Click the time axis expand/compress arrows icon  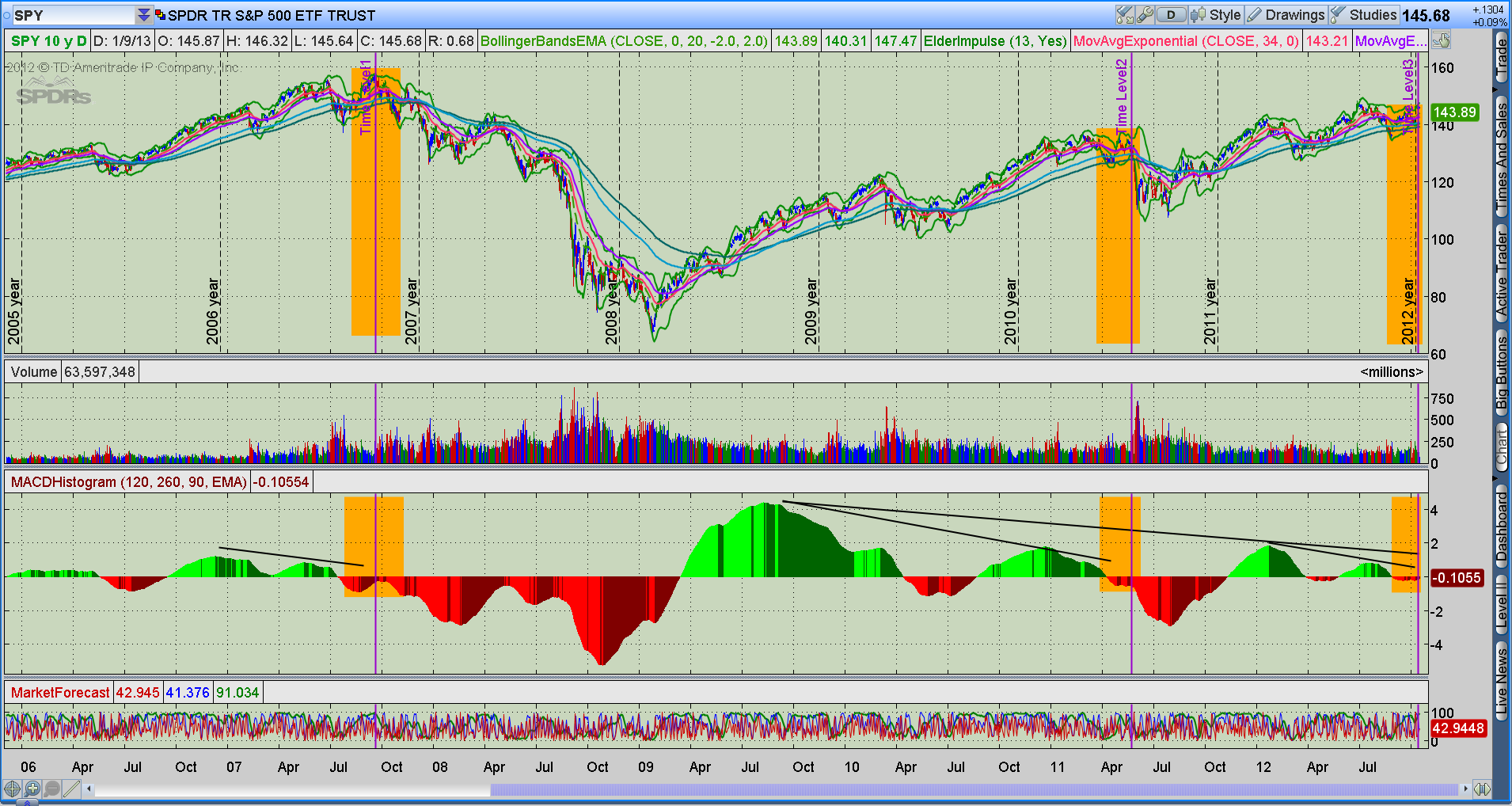tap(1483, 789)
